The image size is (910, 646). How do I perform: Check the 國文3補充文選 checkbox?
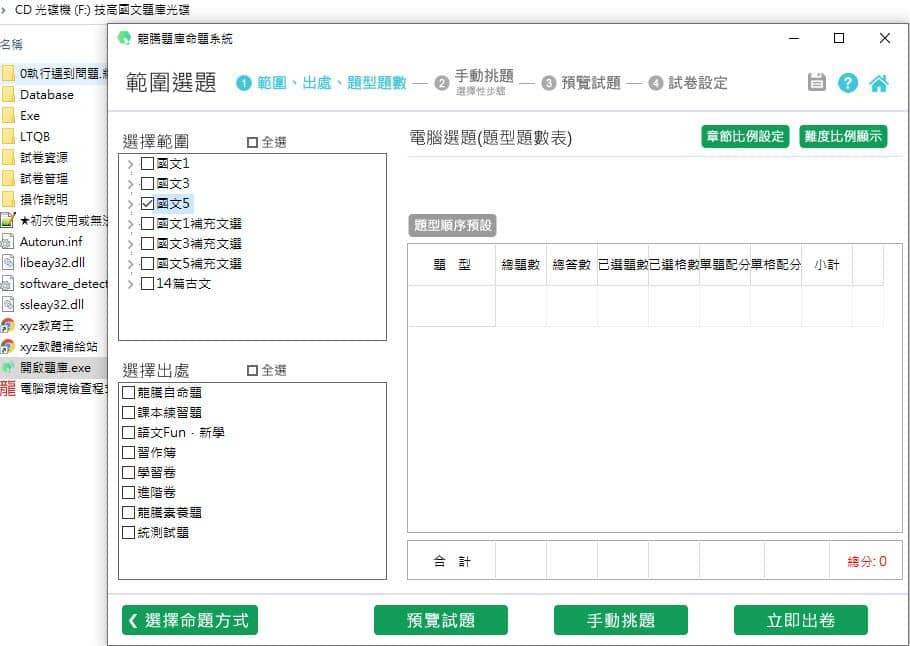[147, 243]
